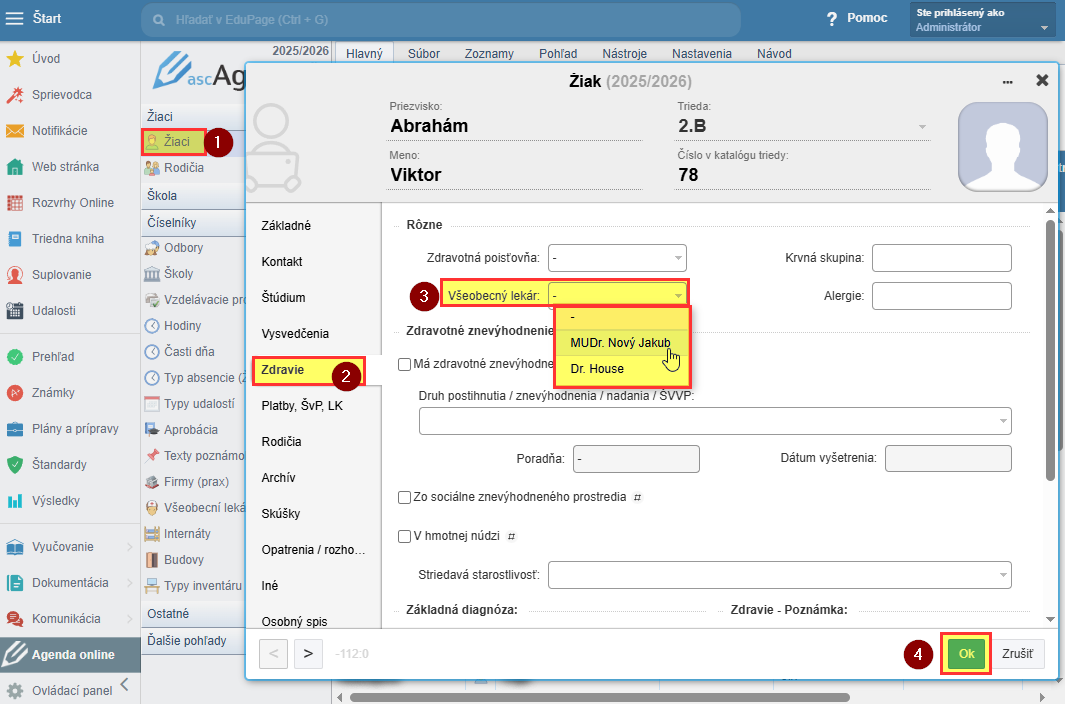The height and width of the screenshot is (704, 1065).
Task: Switch to the Kontakt tab
Action: pyautogui.click(x=282, y=262)
